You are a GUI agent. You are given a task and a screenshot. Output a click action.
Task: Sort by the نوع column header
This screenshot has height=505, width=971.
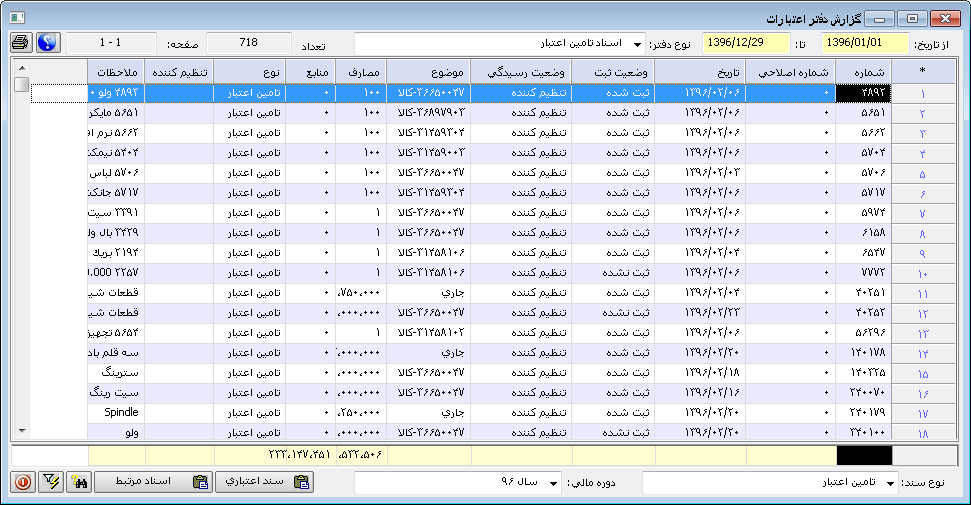[x=249, y=72]
